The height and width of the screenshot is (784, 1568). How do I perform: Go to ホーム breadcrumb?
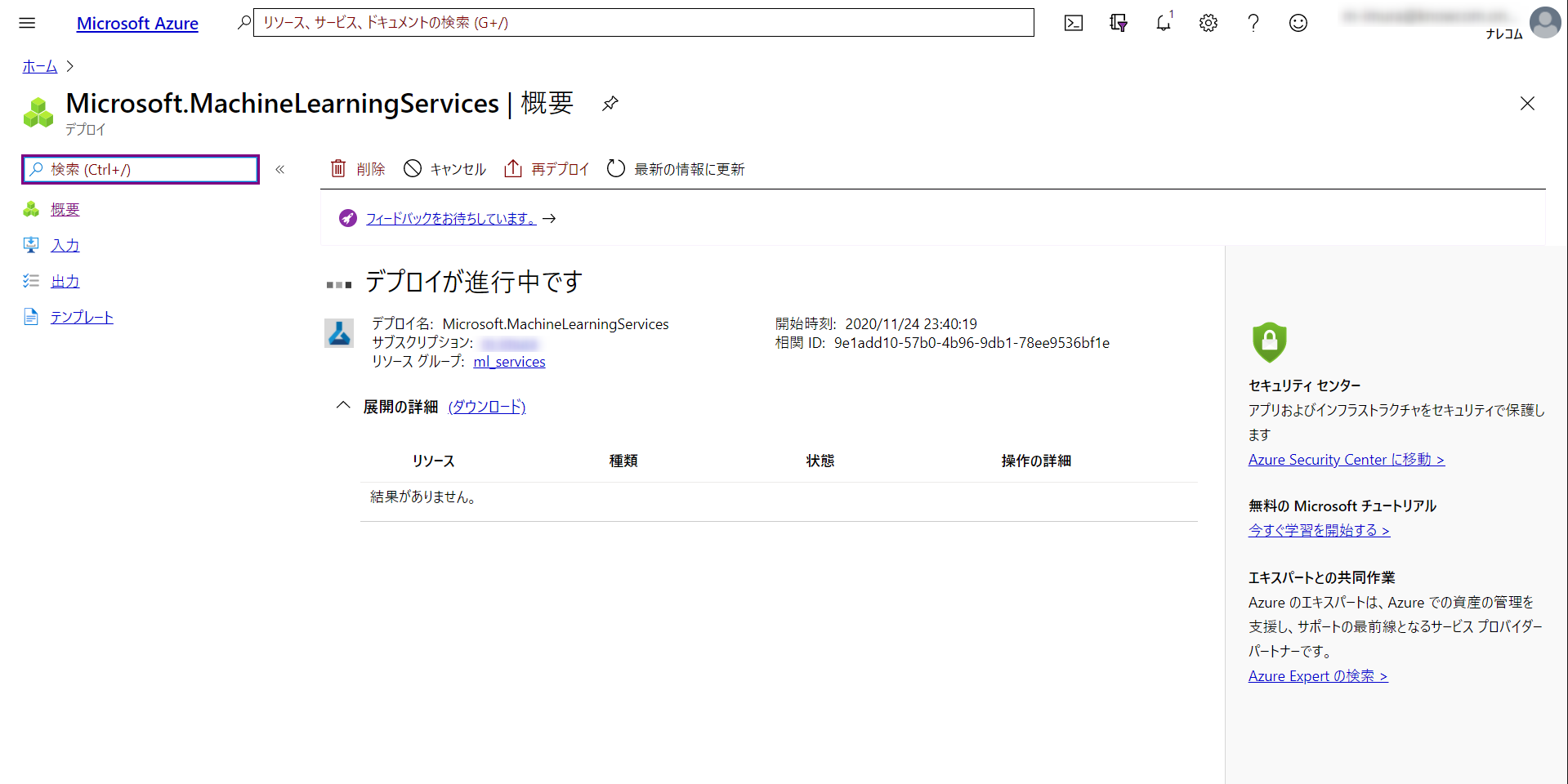pos(39,66)
